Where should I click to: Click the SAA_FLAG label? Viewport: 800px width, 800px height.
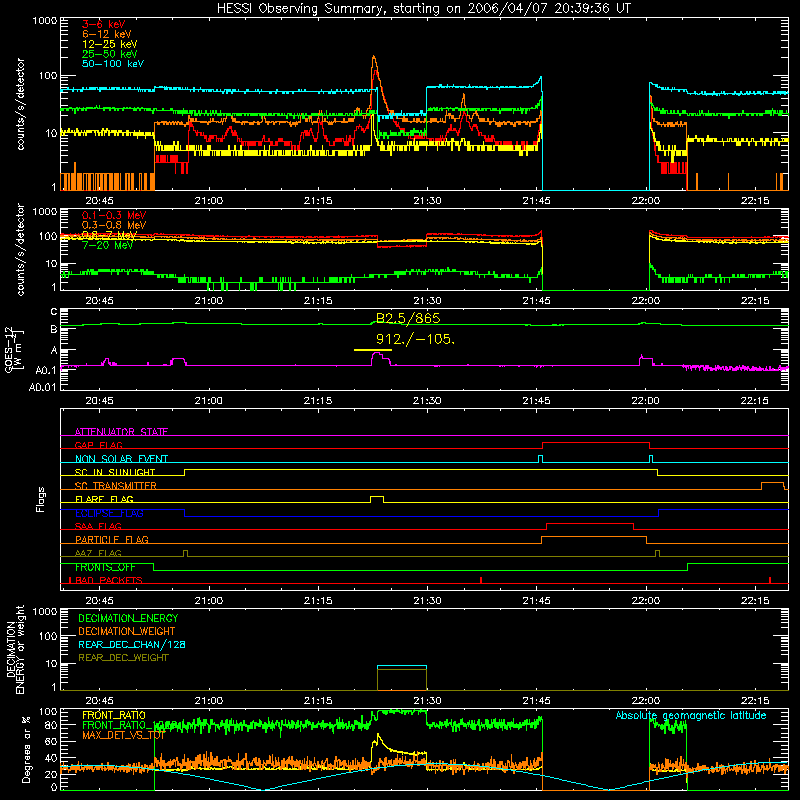[98, 526]
